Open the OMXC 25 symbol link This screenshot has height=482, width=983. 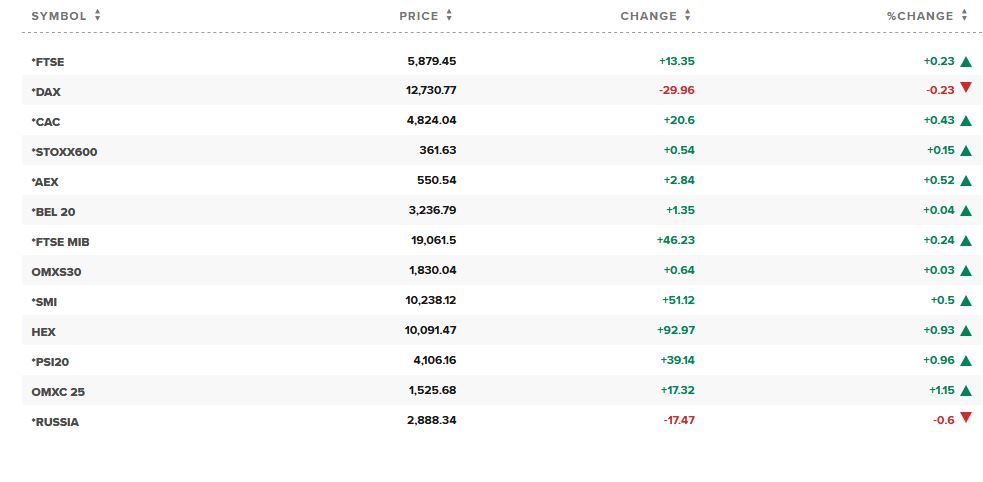click(x=58, y=392)
